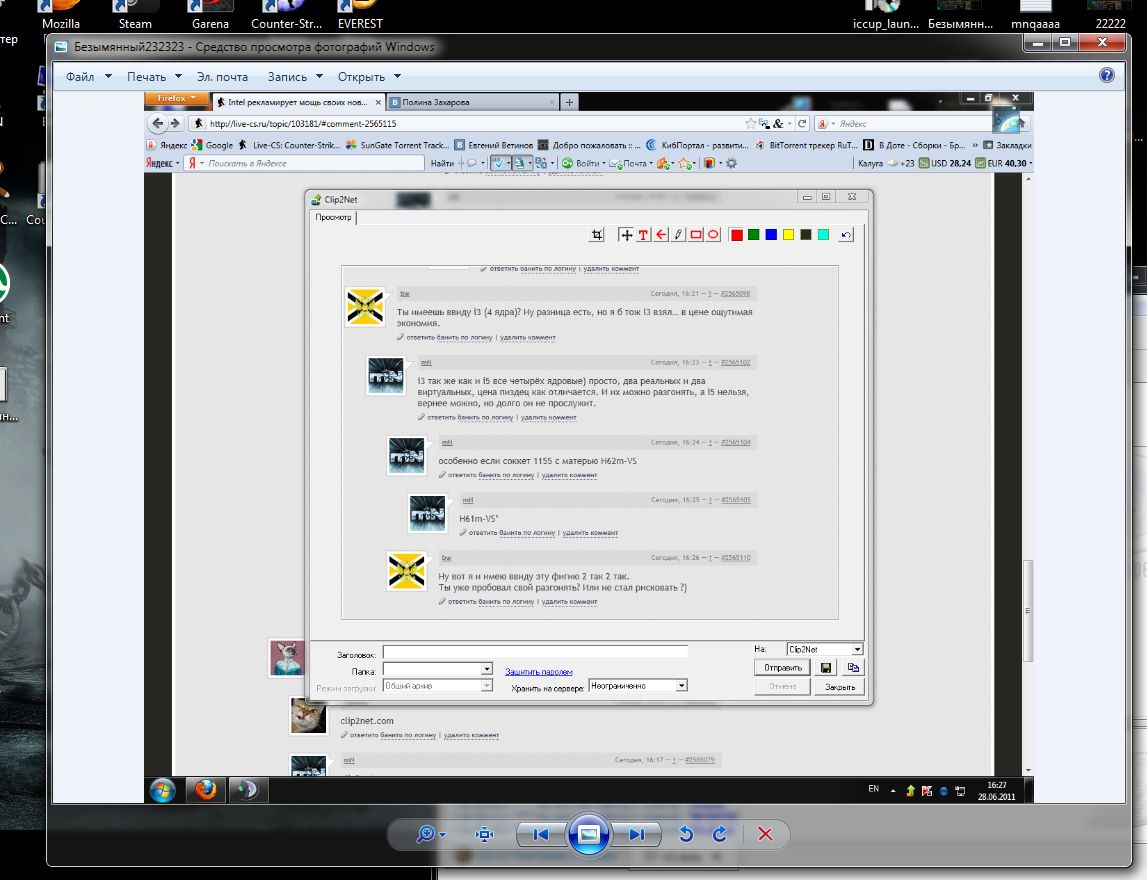Delete the photo with the red X
This screenshot has height=880, width=1147.
coord(765,834)
